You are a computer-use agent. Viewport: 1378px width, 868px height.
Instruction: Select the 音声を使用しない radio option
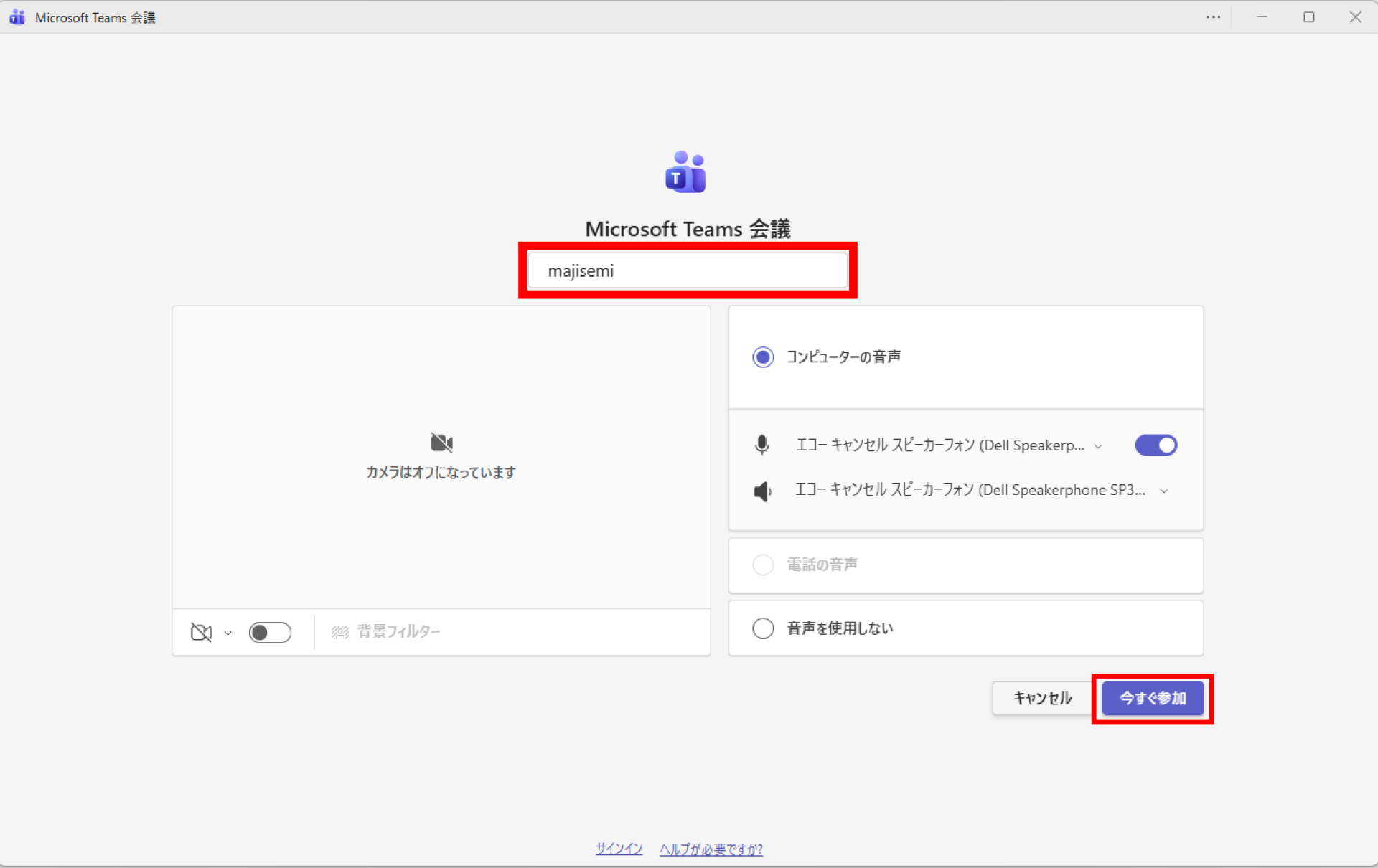763,628
